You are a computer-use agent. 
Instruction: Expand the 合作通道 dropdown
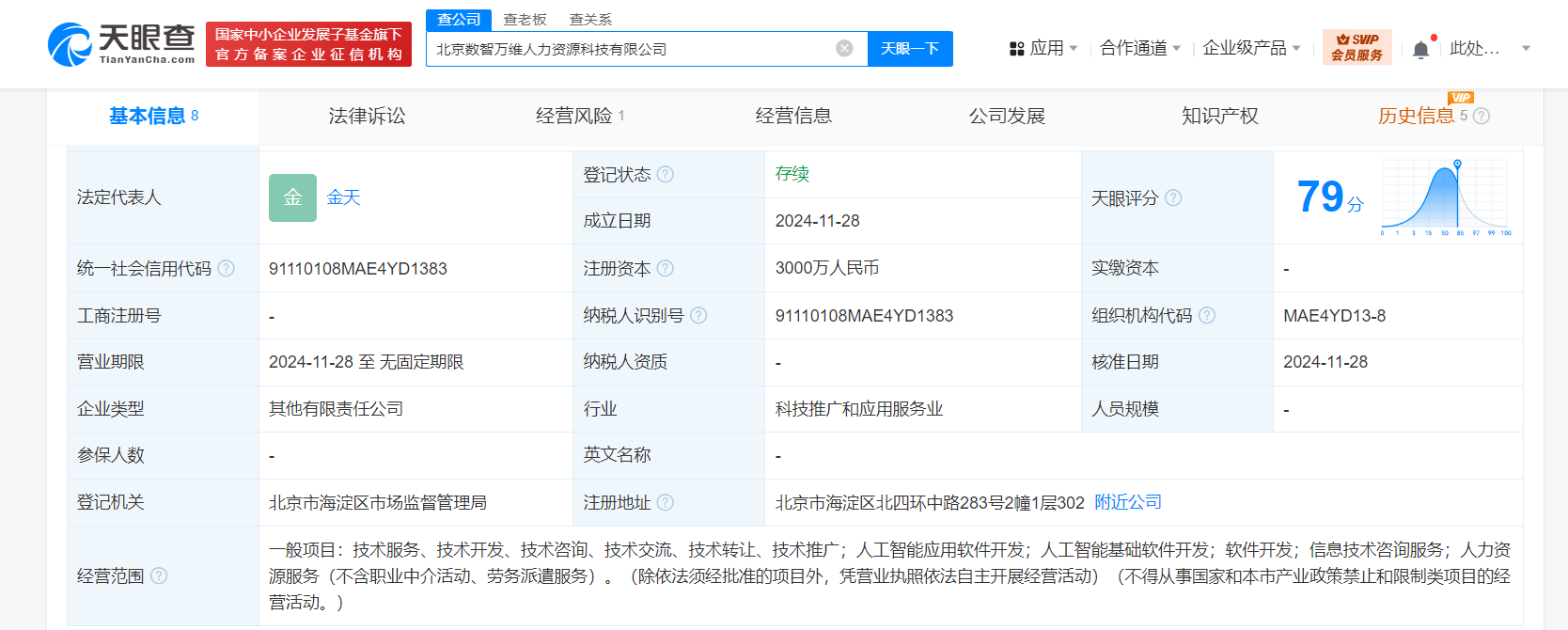click(x=1139, y=48)
